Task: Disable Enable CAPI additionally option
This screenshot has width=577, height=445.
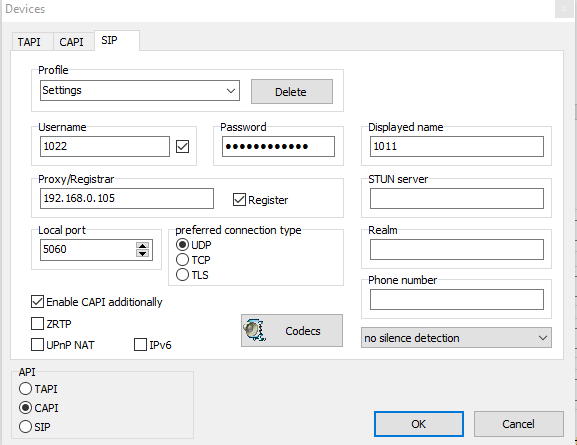Action: [38, 302]
